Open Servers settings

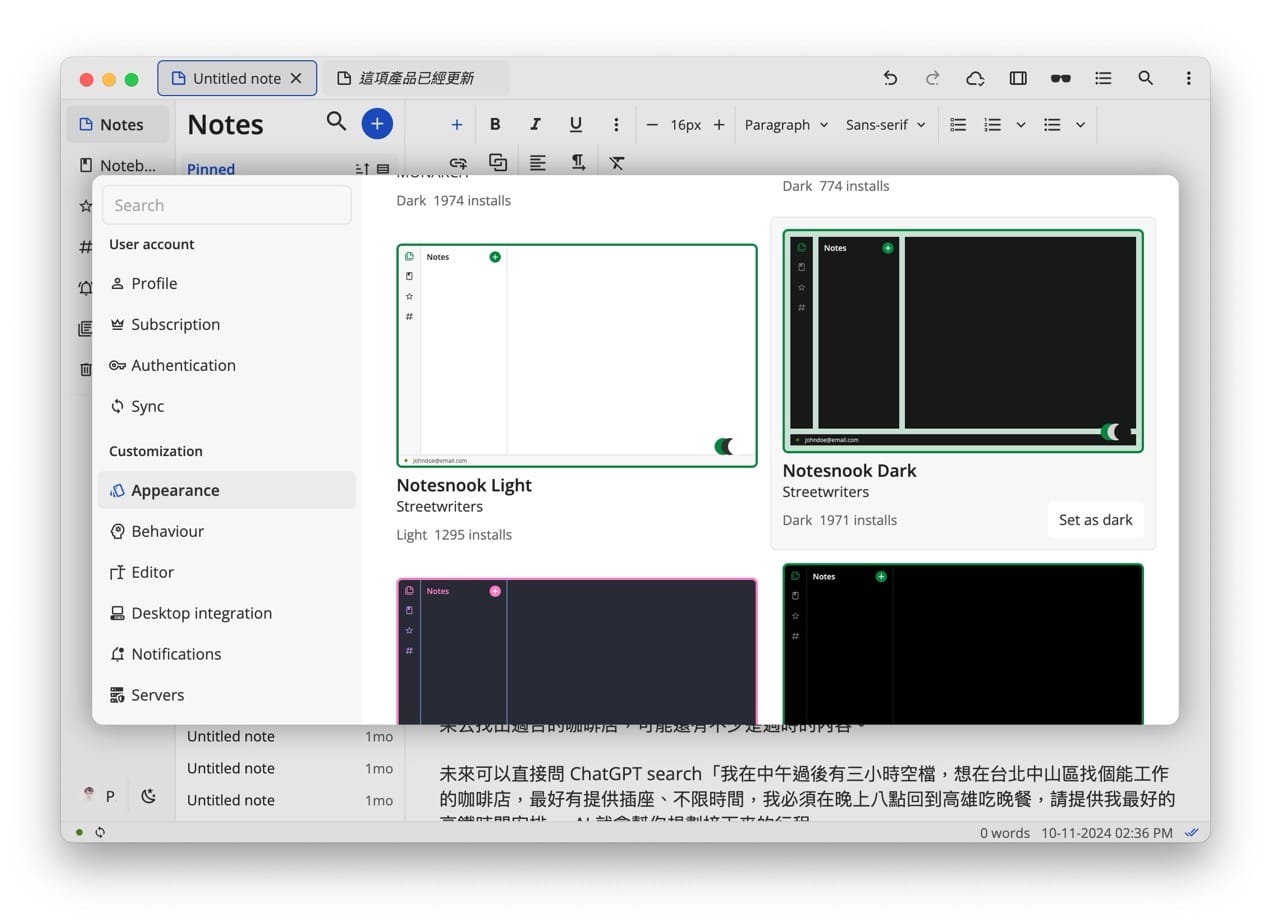point(227,695)
